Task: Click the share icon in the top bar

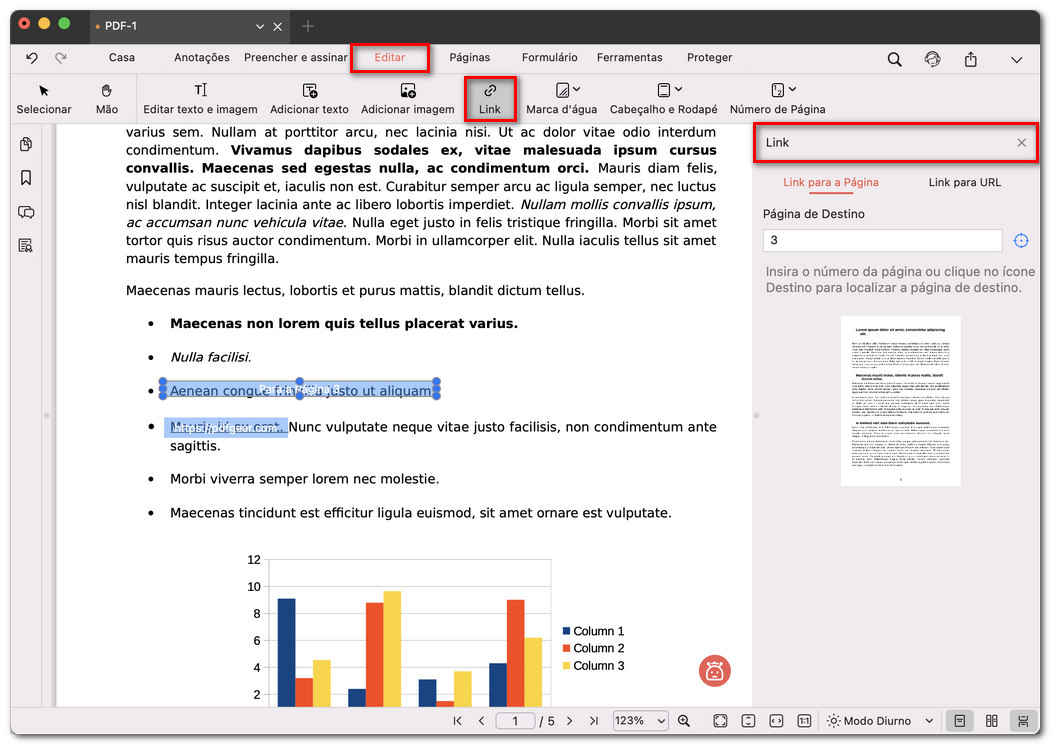Action: click(x=970, y=59)
